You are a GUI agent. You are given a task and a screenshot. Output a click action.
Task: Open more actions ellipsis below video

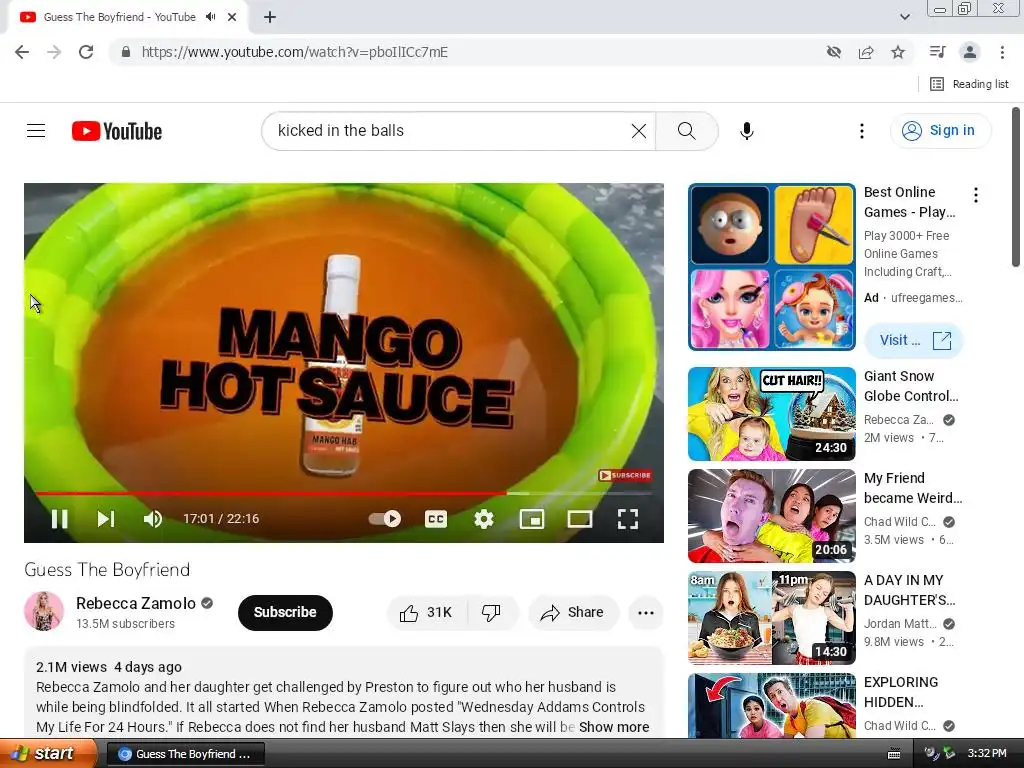click(x=646, y=613)
